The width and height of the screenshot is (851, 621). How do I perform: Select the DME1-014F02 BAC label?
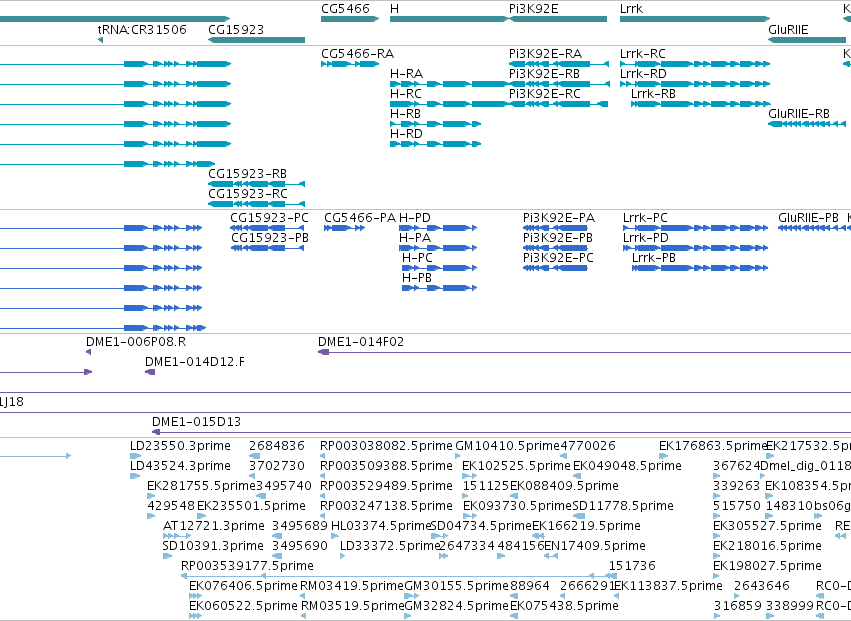[361, 342]
